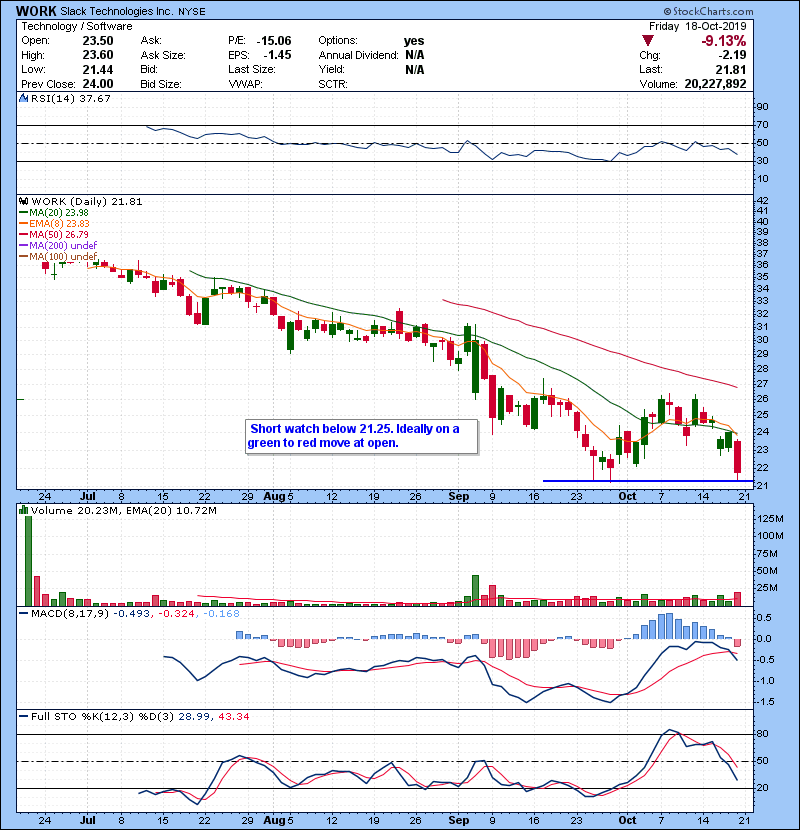This screenshot has height=830, width=800.
Task: Click the Last Size: label
Action: pyautogui.click(x=252, y=69)
